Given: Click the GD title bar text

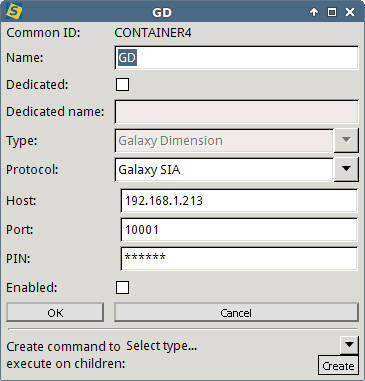Looking at the screenshot, I should click(x=162, y=12).
